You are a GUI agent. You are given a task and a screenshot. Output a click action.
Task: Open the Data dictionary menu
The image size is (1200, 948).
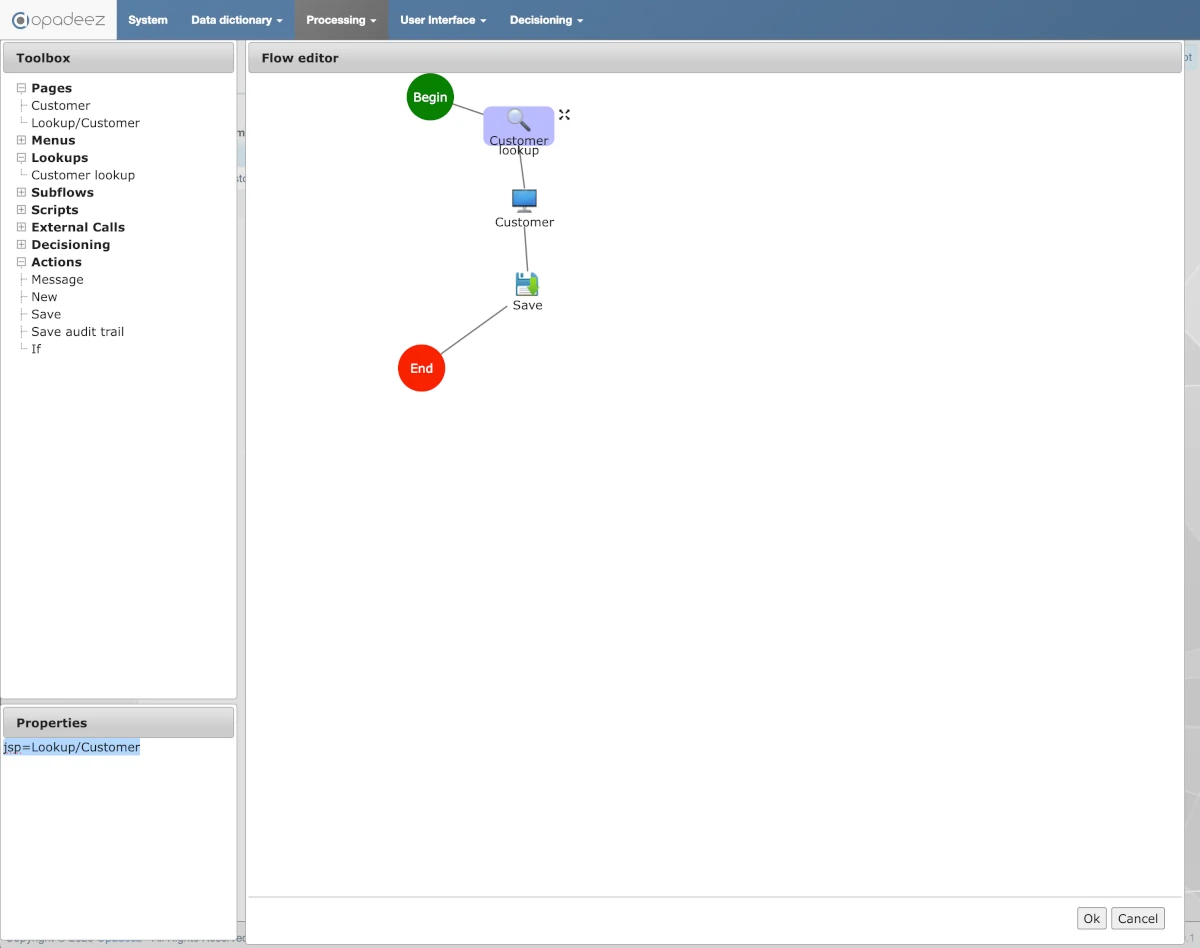[236, 19]
